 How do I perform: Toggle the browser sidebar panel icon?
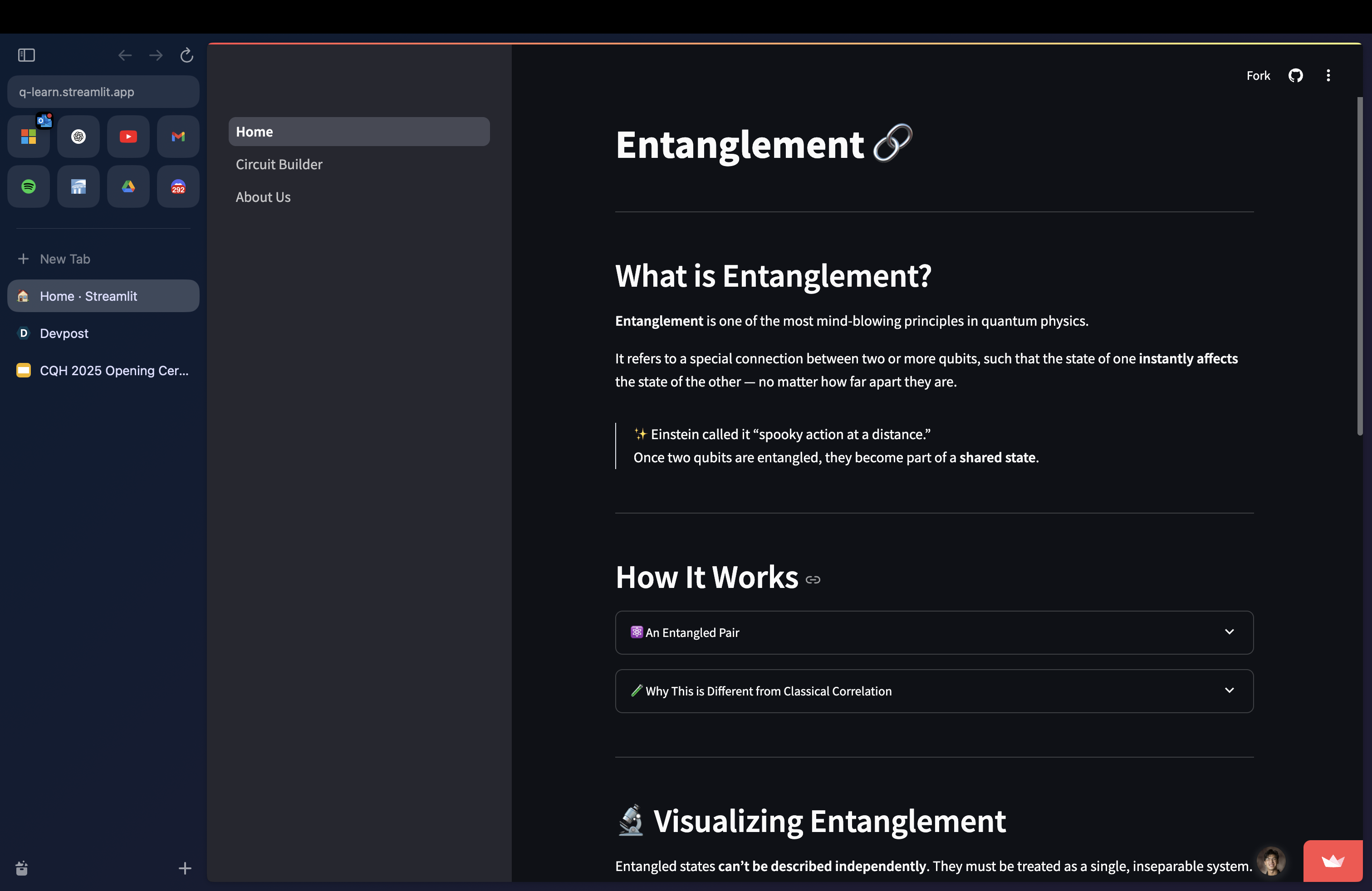(x=26, y=55)
